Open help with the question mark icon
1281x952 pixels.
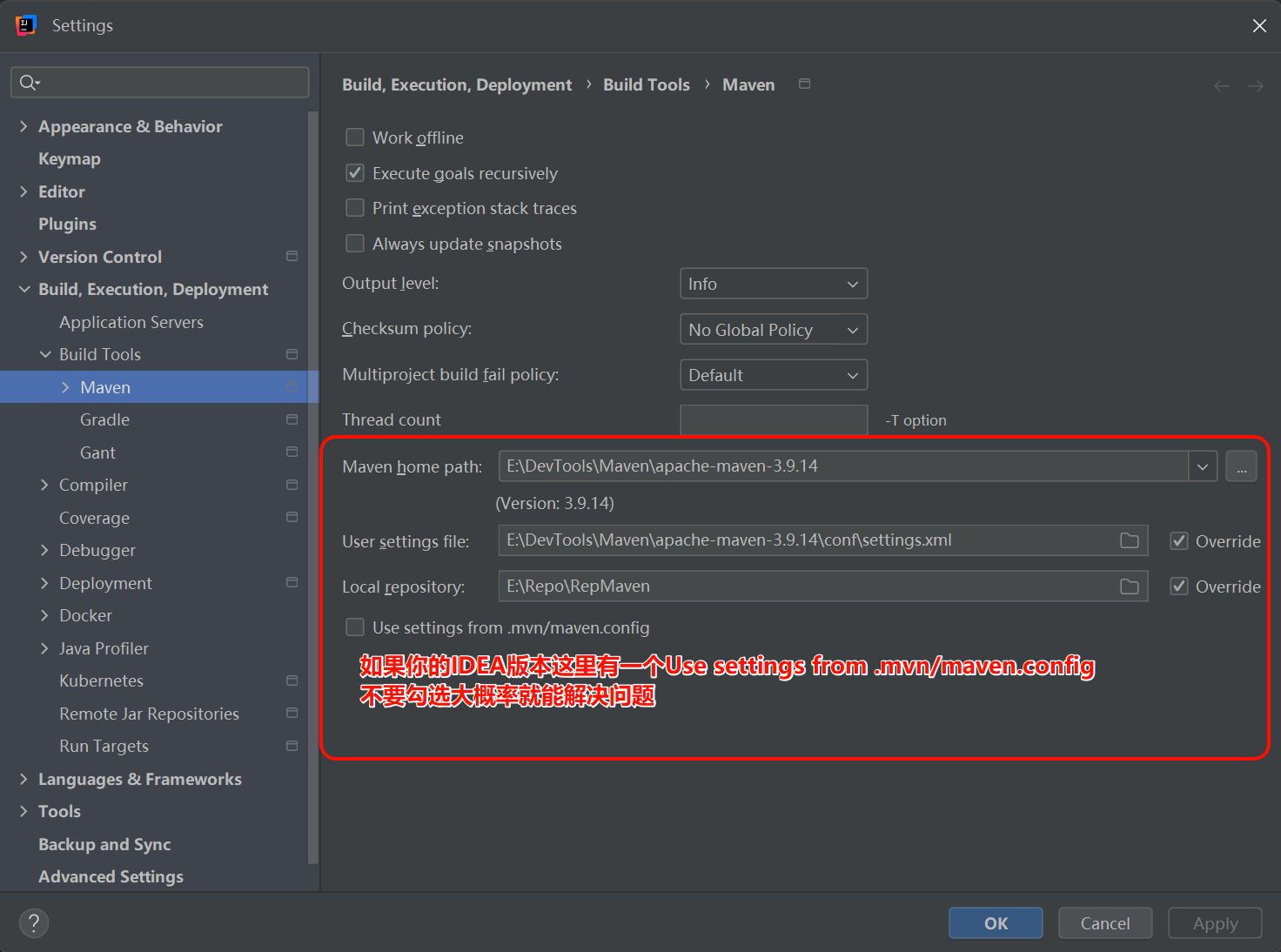coord(34,923)
